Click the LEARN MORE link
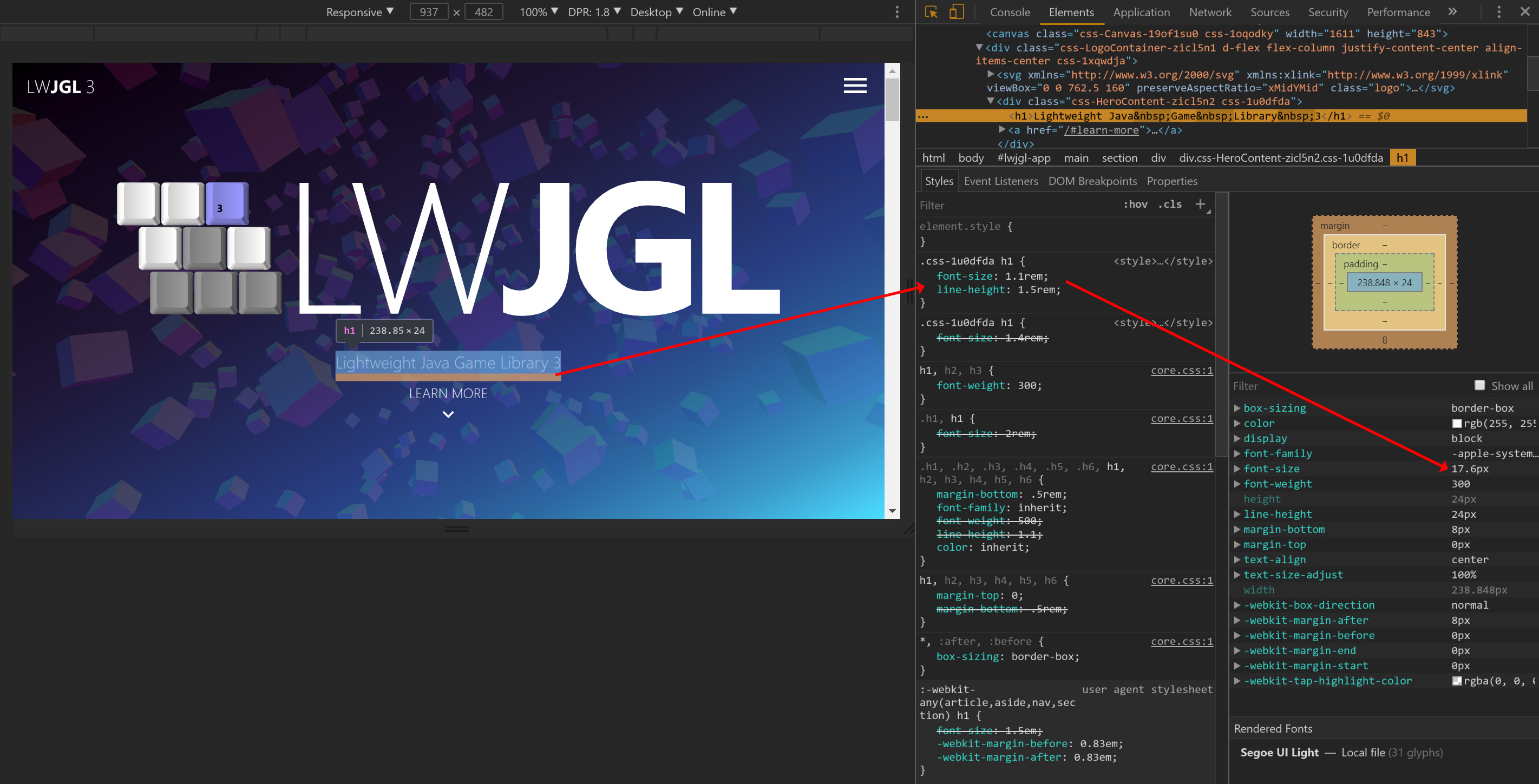 coord(448,393)
